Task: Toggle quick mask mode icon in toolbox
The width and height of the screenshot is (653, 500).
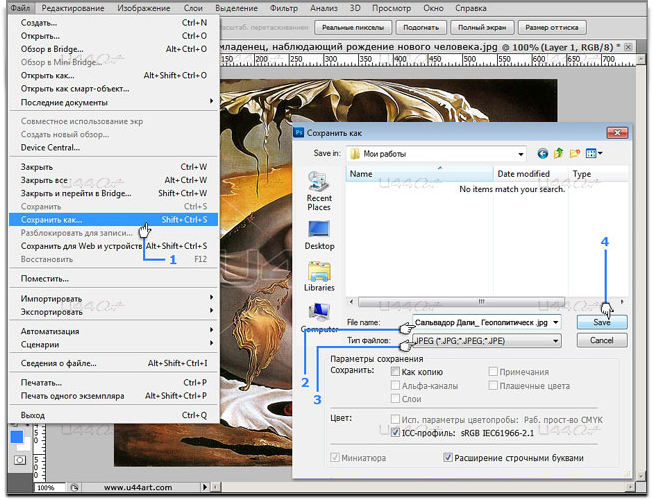Action: (19, 460)
